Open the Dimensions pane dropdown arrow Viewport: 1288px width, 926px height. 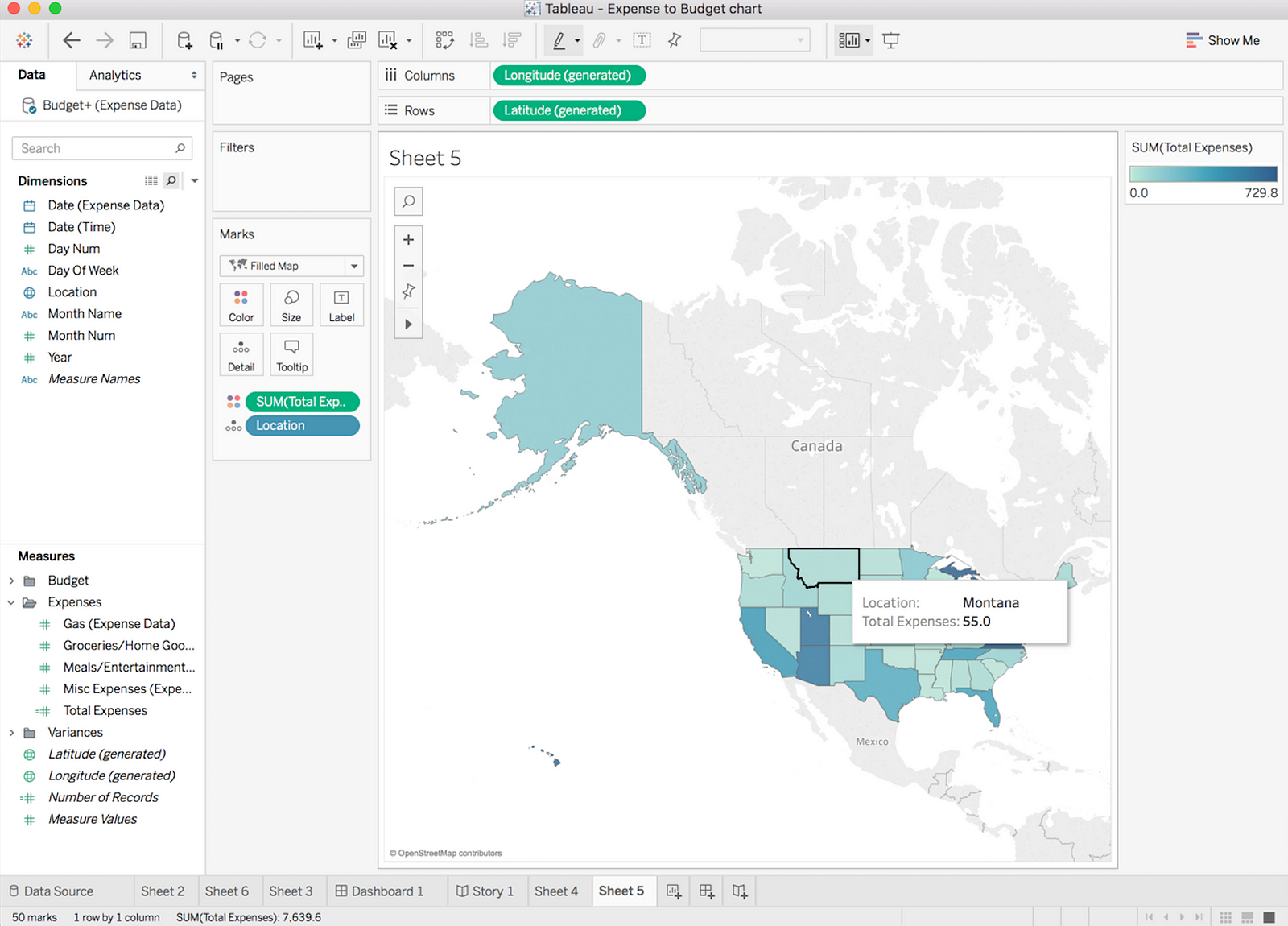195,181
